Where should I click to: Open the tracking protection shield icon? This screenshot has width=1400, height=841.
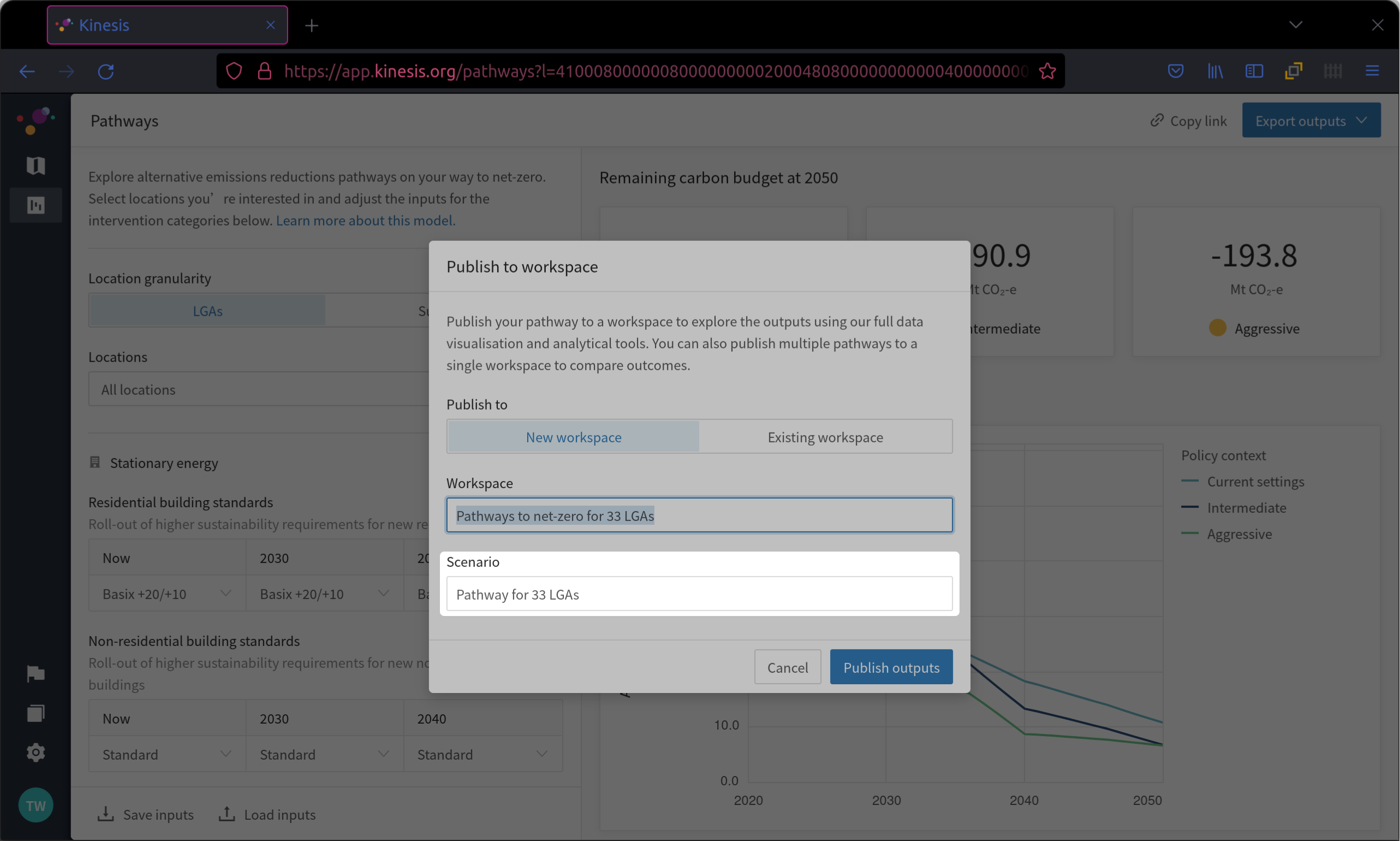pos(234,72)
